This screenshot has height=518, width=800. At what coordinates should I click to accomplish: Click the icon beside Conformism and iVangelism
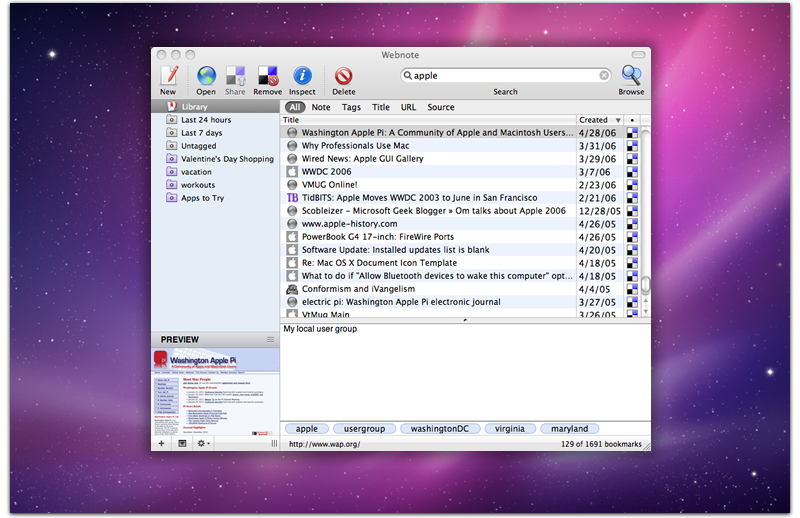[x=292, y=289]
